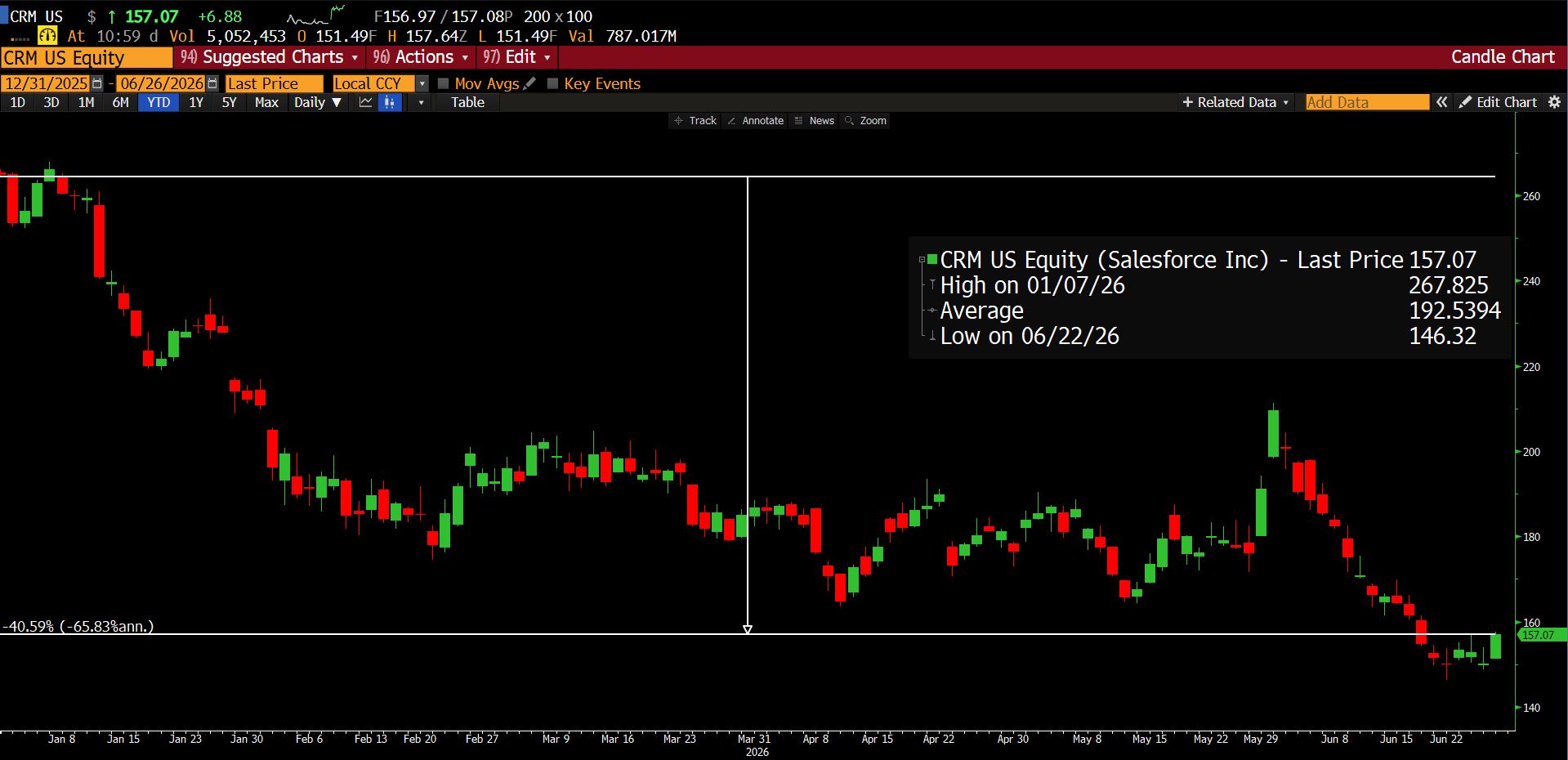The image size is (1568, 760).
Task: Activate the chart Zoom tool
Action: (866, 120)
